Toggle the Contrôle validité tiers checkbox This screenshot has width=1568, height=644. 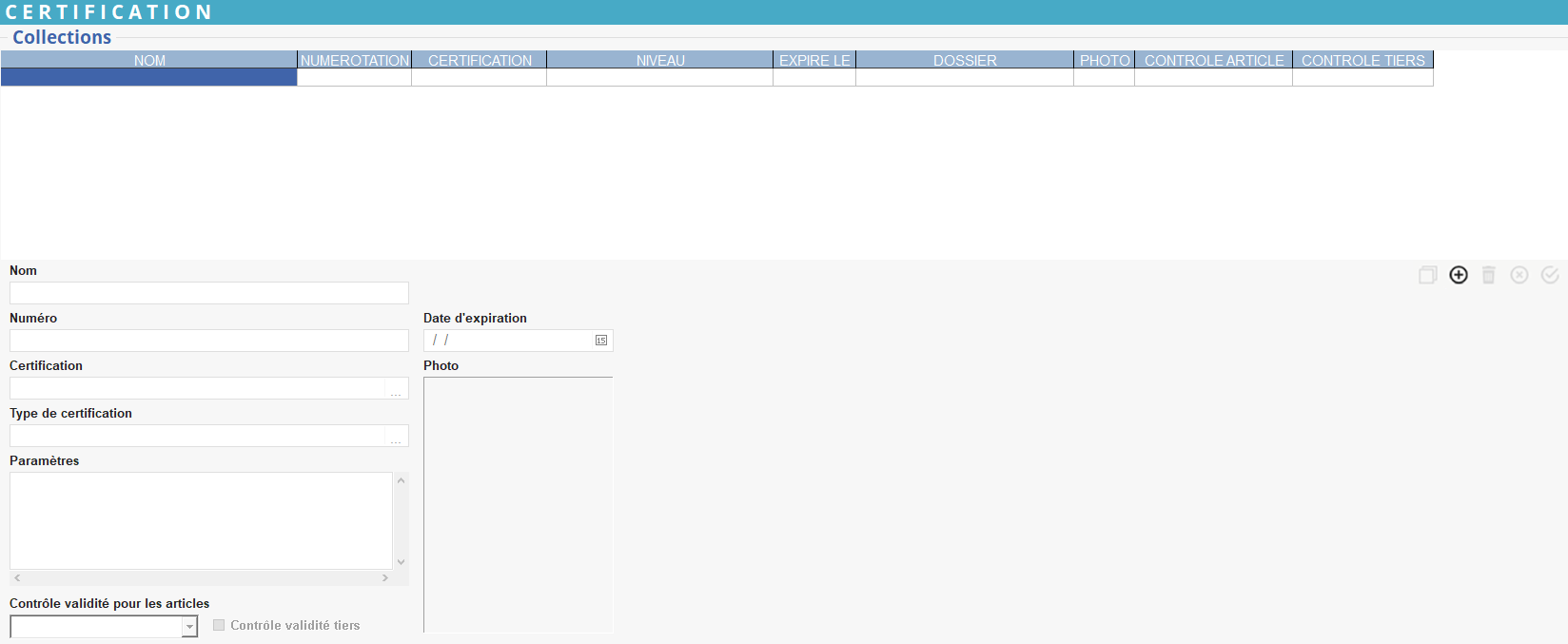coord(219,625)
